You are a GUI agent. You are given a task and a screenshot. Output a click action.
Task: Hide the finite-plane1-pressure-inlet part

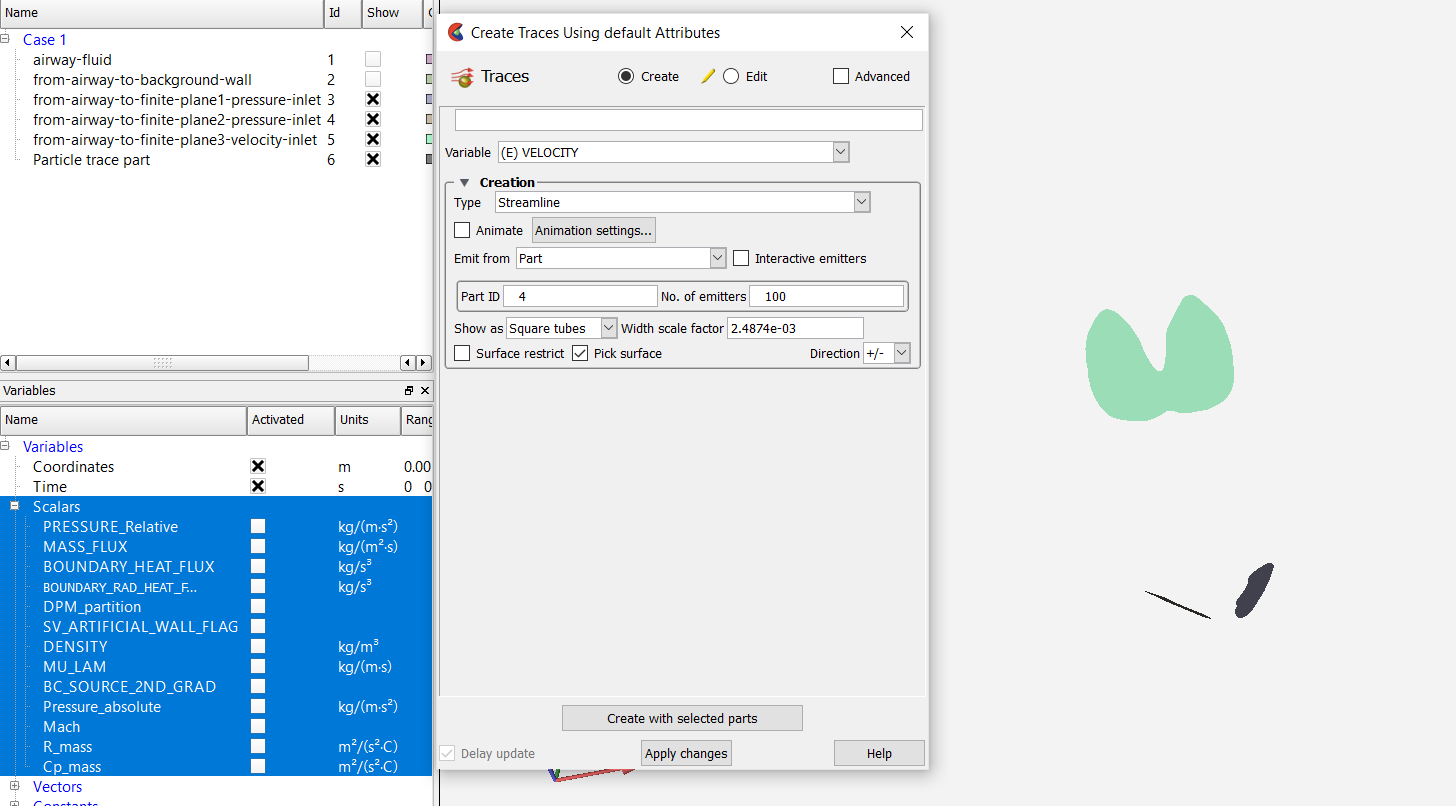click(x=373, y=100)
